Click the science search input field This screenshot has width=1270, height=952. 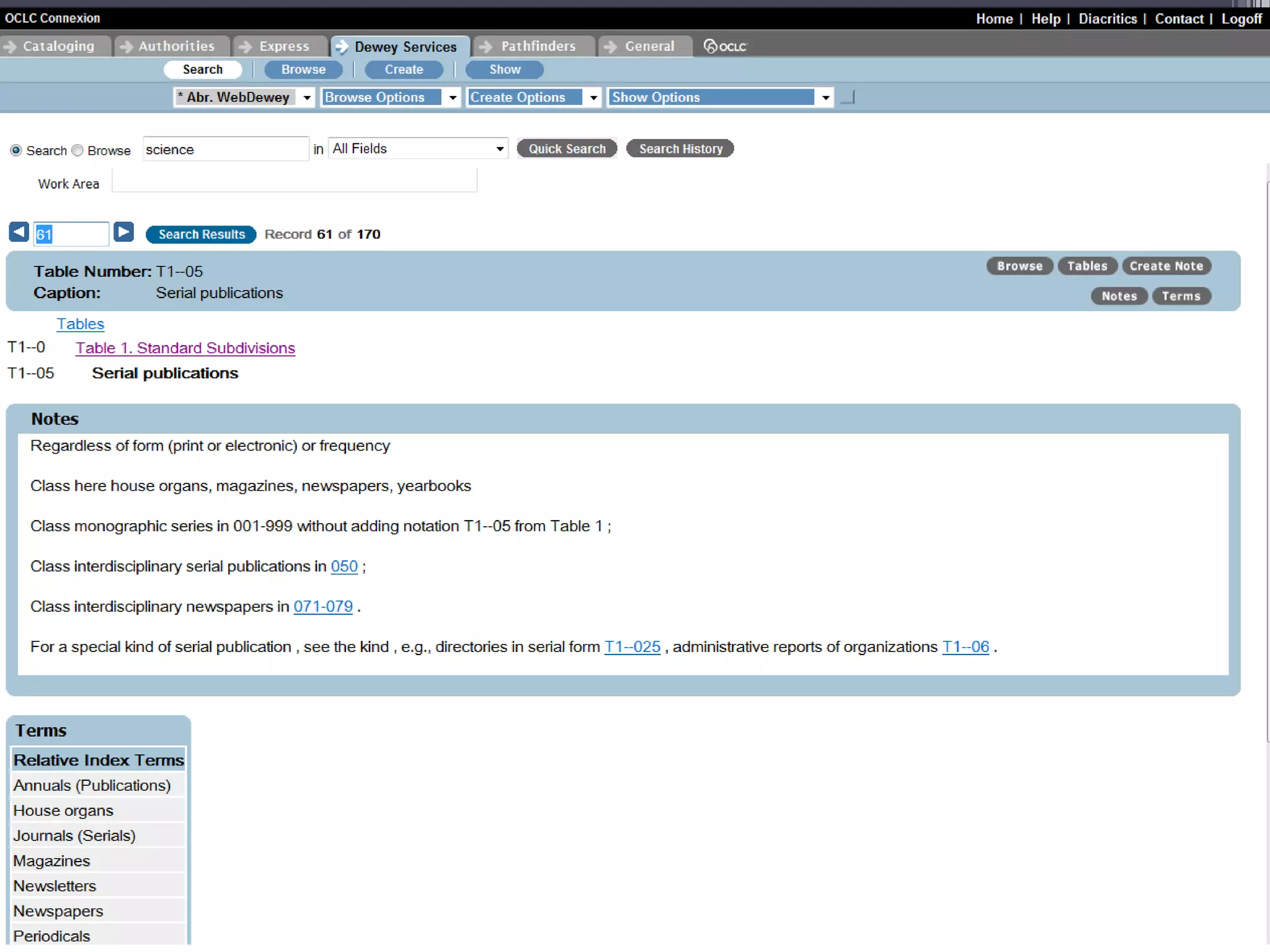pos(225,149)
